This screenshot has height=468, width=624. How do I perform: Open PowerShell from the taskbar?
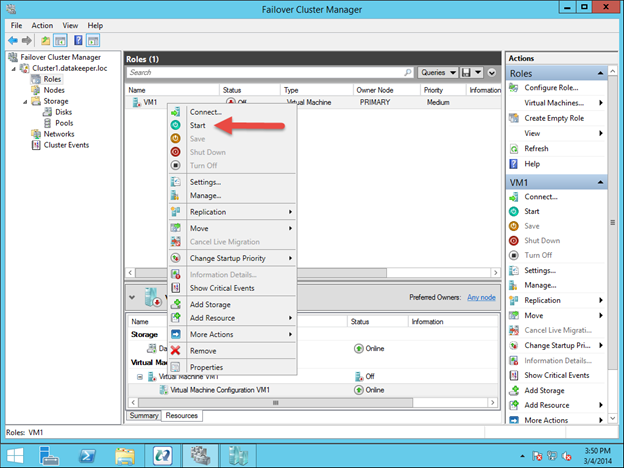[x=89, y=452]
